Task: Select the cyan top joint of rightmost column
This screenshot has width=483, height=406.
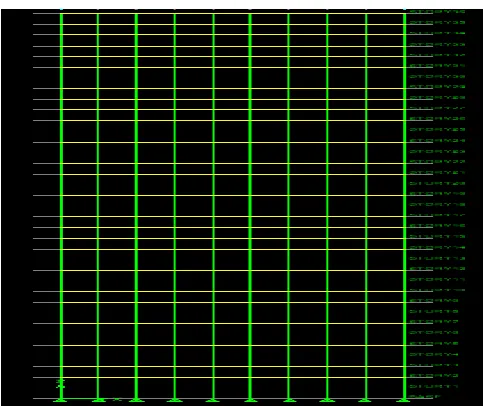Action: 404,9
